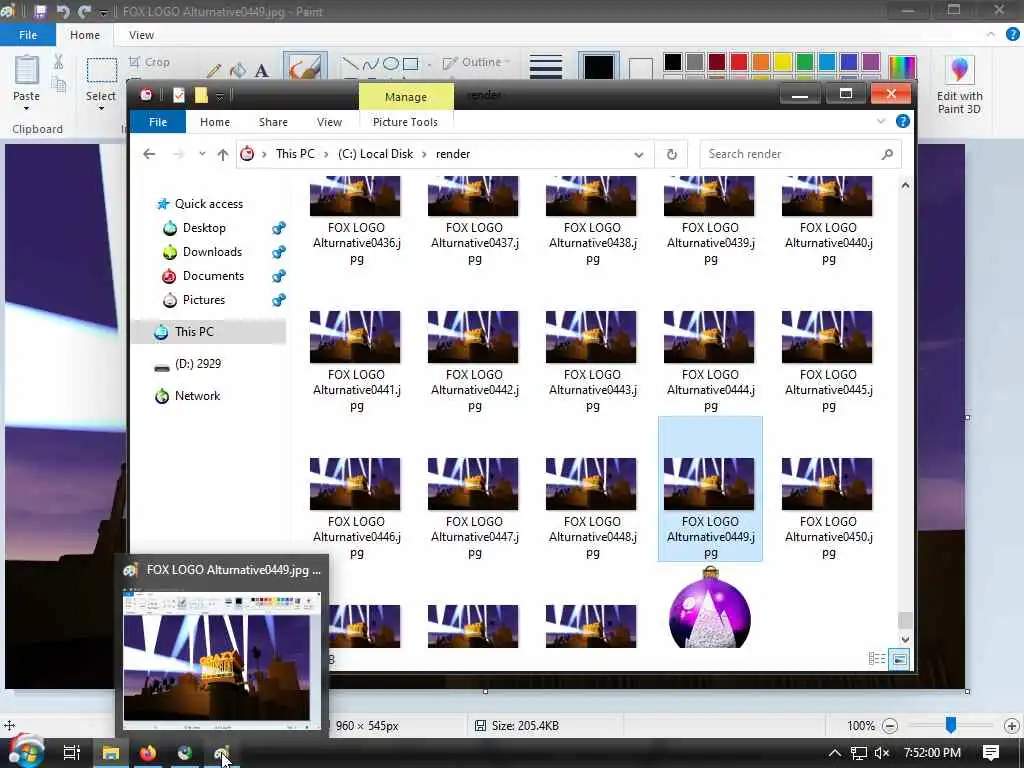
Task: Switch to Details view layout
Action: pos(876,659)
